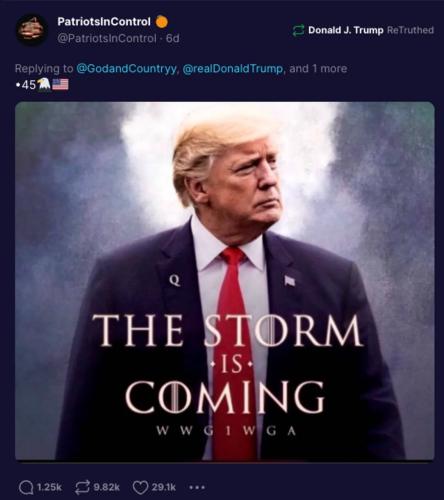
Task: Click the 1.25k replies count
Action: click(50, 487)
